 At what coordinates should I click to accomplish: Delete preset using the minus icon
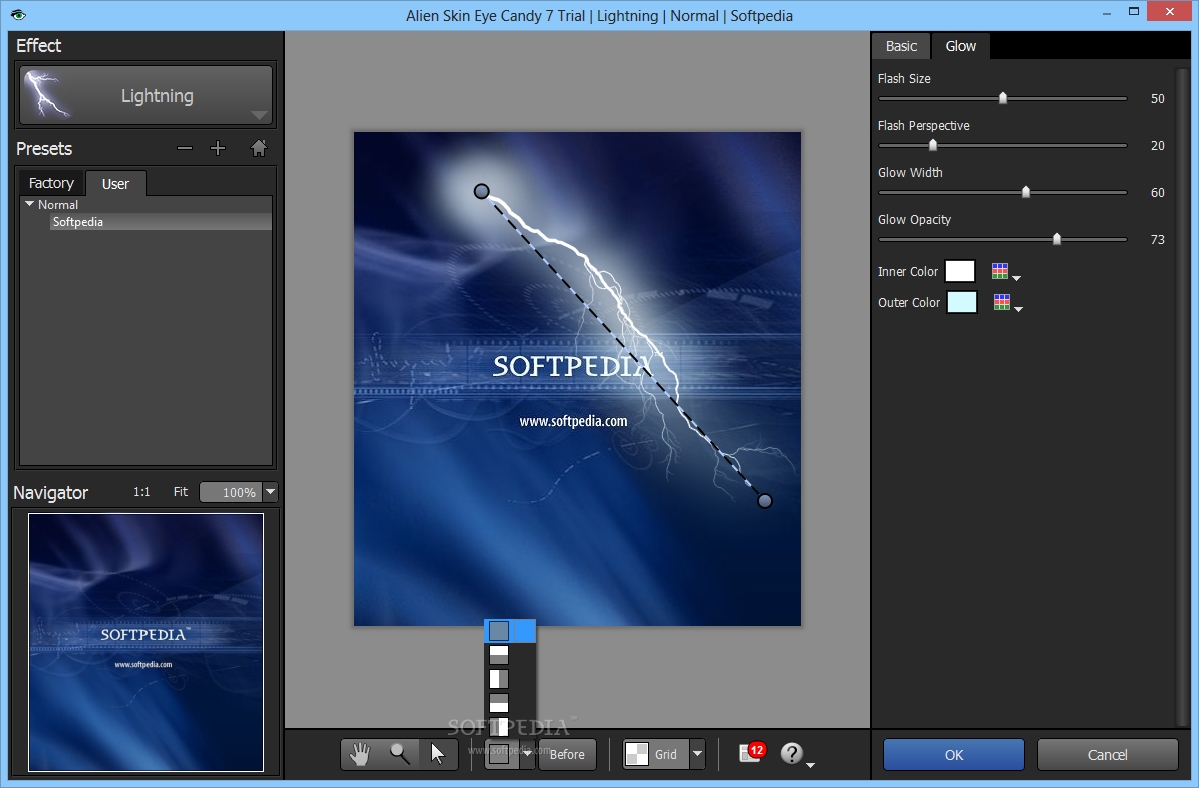click(185, 148)
